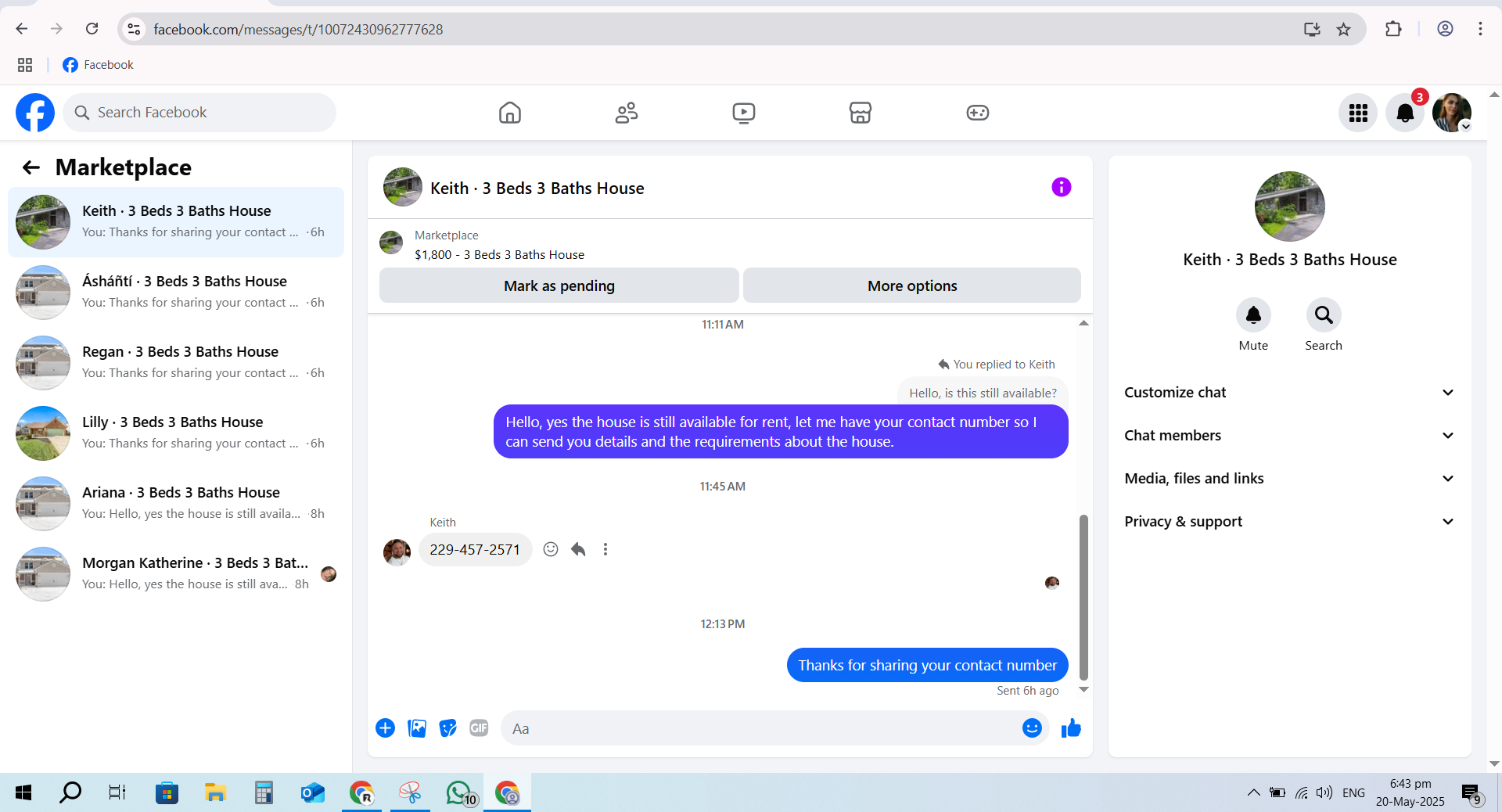Click More options button
The width and height of the screenshot is (1502, 812).
coord(912,286)
